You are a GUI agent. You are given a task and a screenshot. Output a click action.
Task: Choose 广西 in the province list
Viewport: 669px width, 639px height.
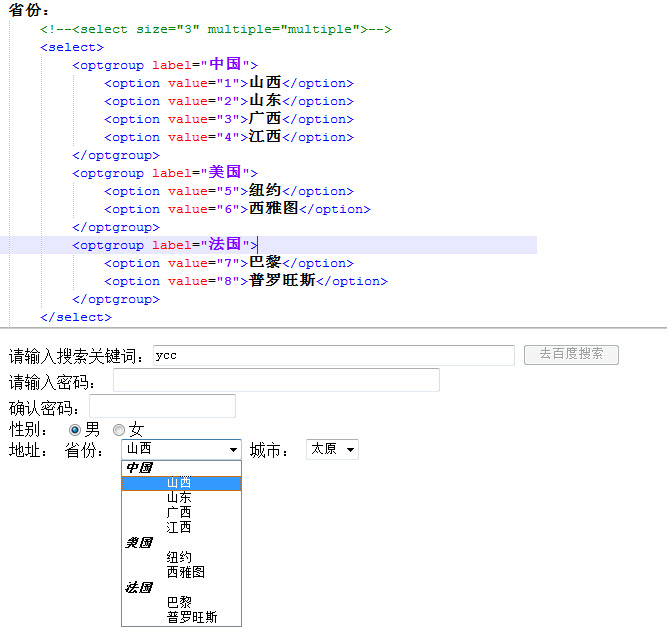(181, 513)
